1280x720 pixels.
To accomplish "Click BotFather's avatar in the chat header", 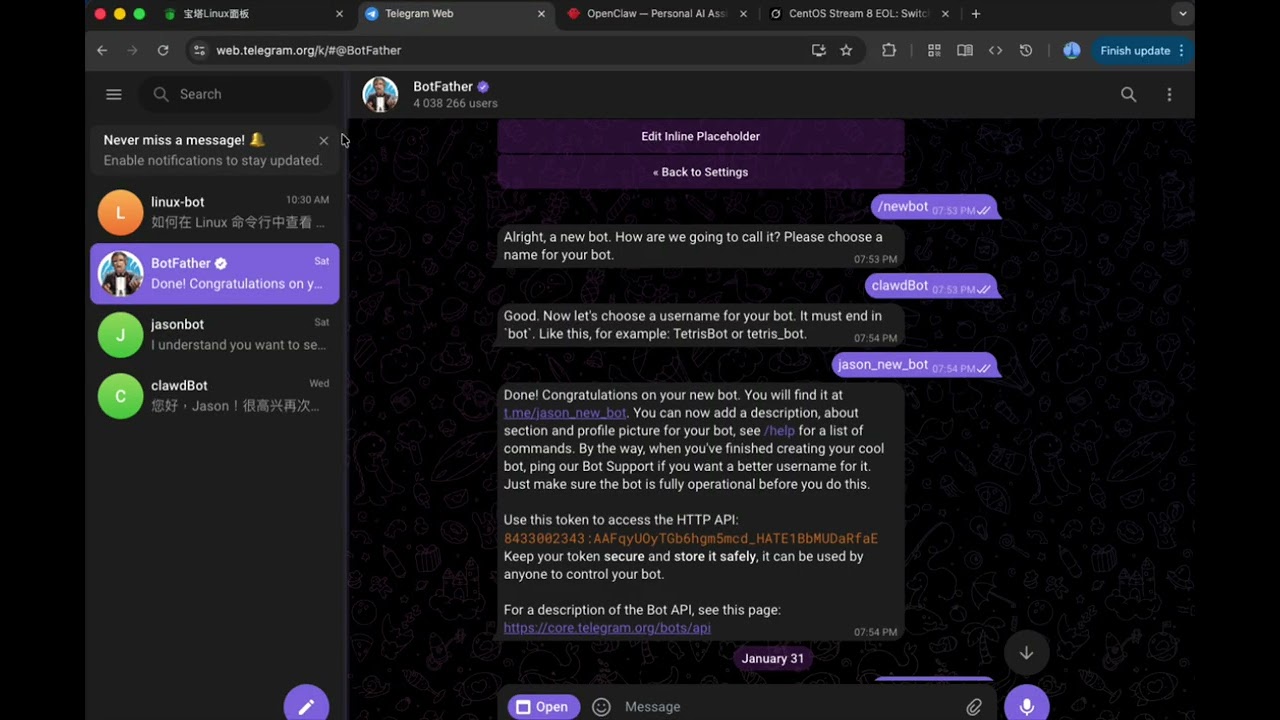I will (x=380, y=94).
